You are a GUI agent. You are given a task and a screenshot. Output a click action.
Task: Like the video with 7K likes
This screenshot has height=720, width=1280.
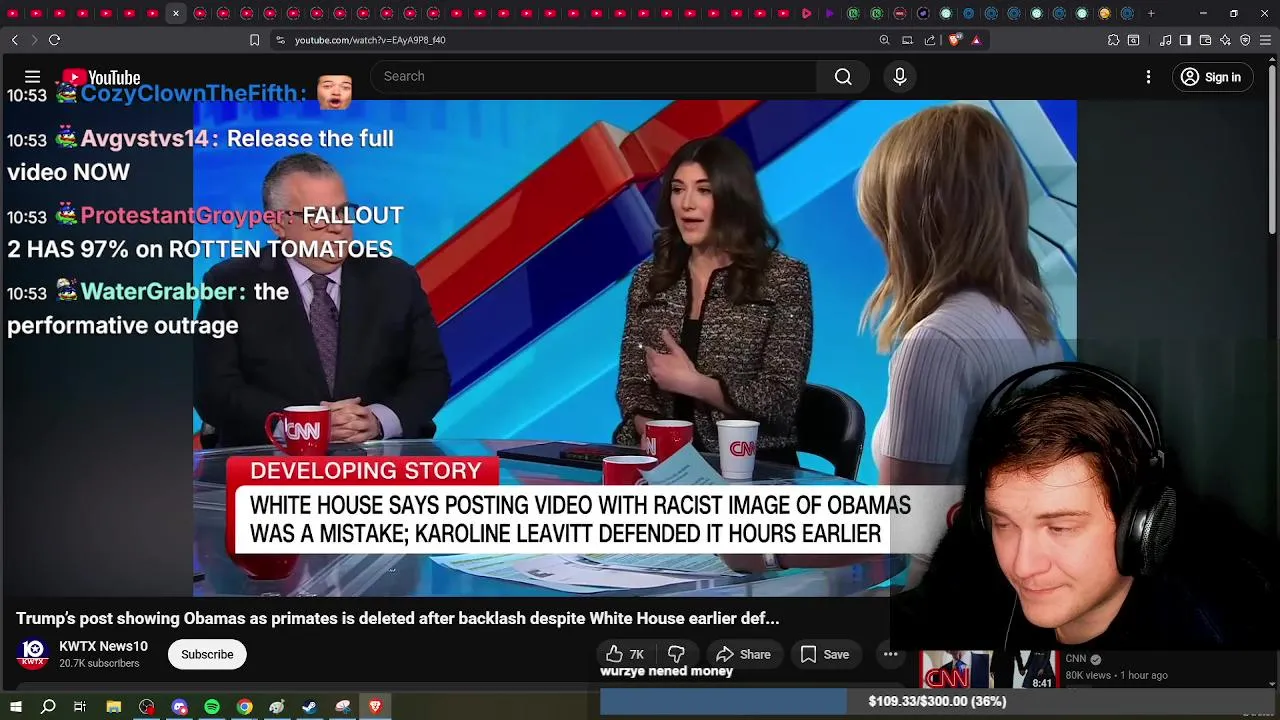click(625, 655)
